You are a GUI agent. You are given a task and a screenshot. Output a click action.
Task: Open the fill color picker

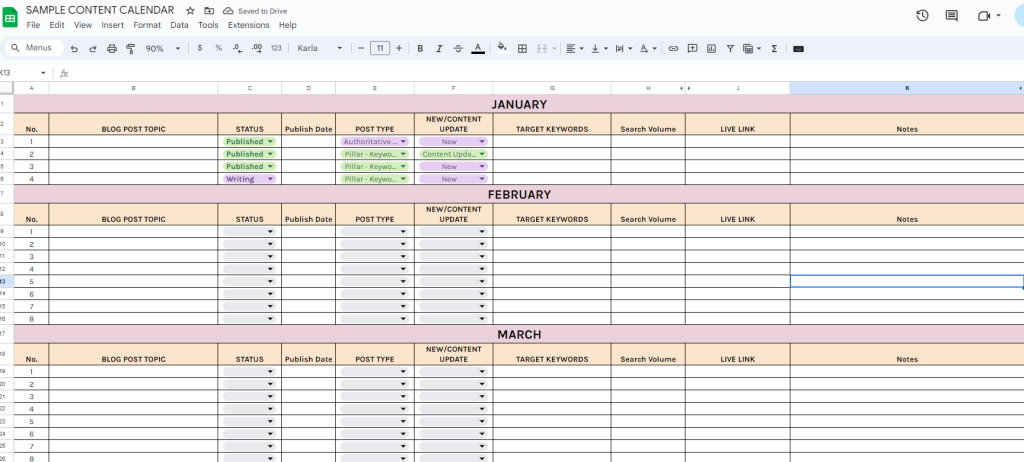(x=502, y=48)
